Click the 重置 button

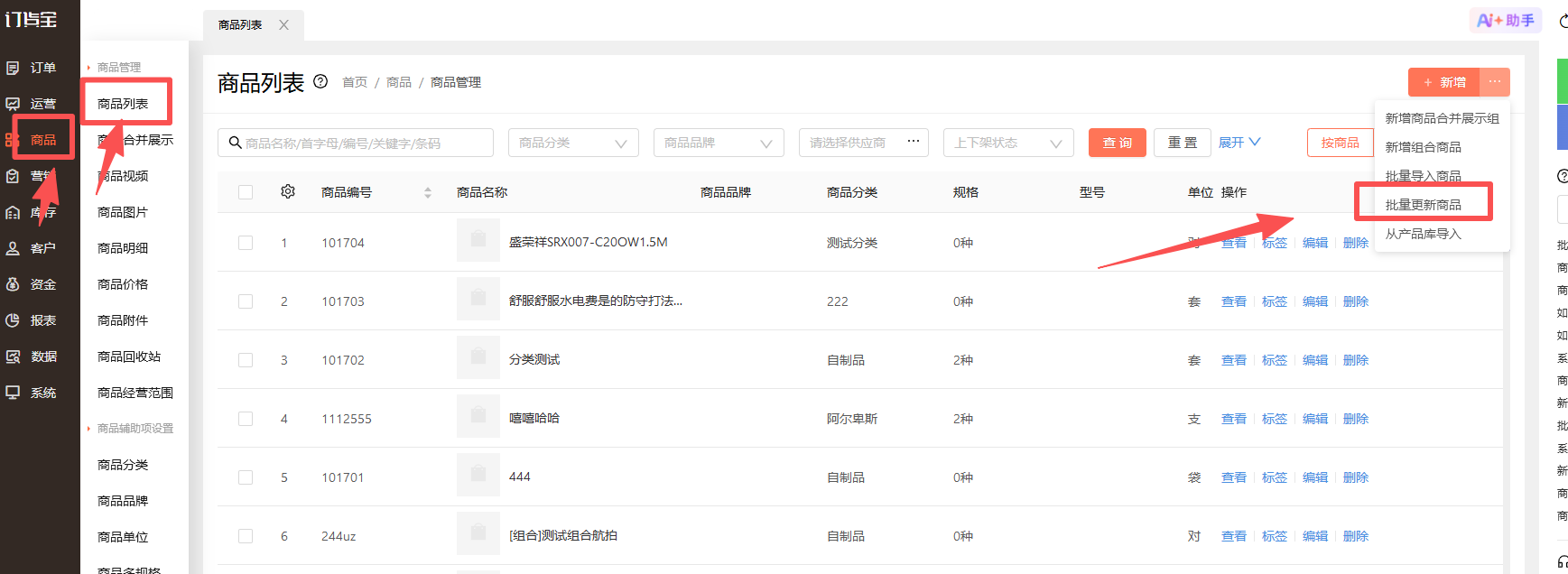pos(1183,143)
